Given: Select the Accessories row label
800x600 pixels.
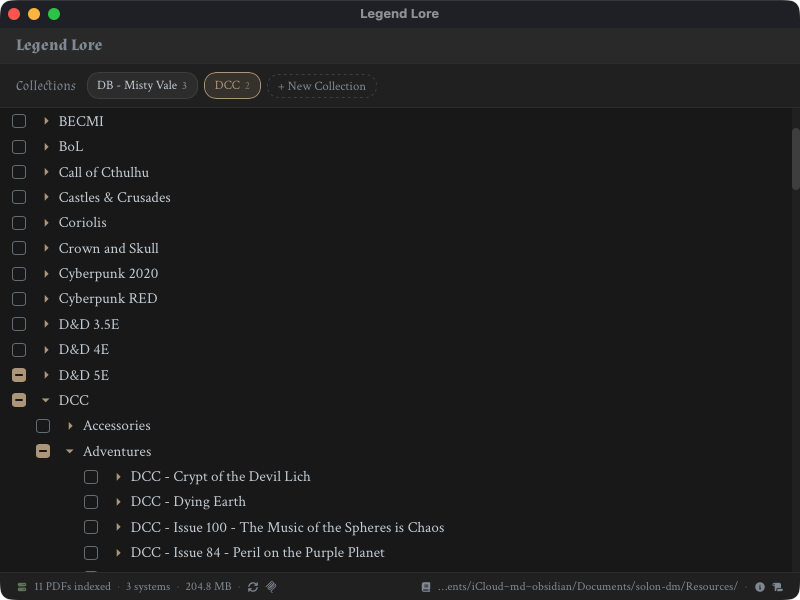Looking at the screenshot, I should pos(117,426).
